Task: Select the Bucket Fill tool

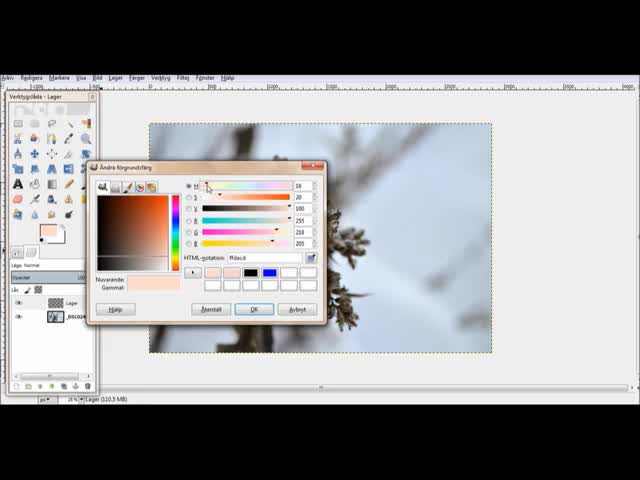Action: (35, 184)
